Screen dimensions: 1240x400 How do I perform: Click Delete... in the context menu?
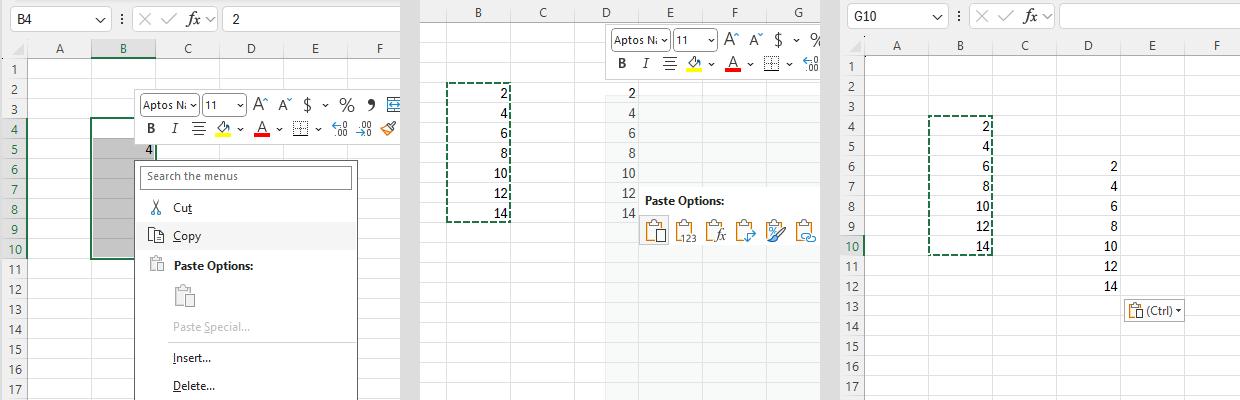[x=193, y=386]
